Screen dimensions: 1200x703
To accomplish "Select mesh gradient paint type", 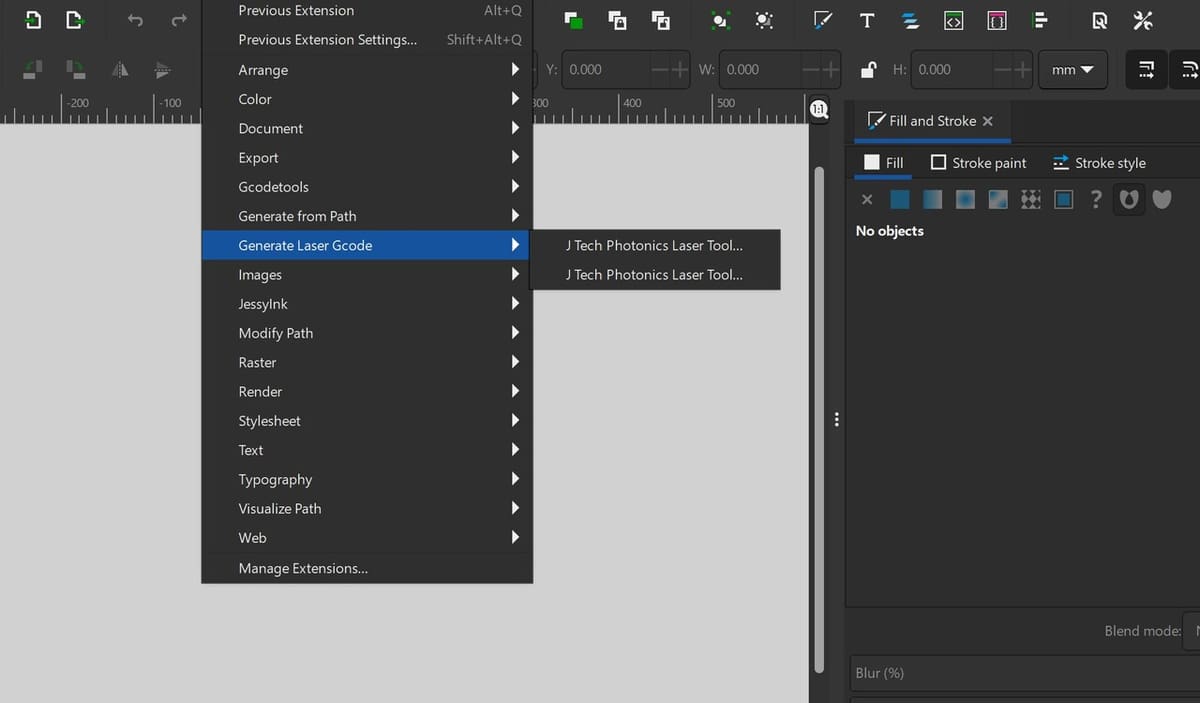I will coord(998,200).
